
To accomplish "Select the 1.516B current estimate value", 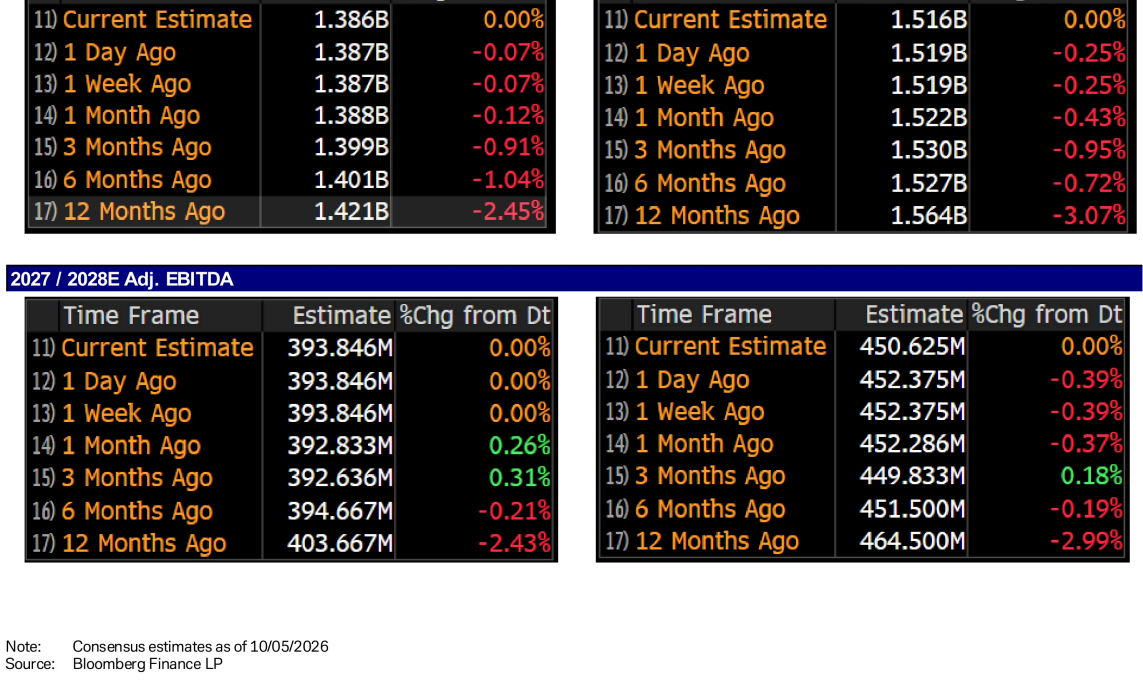I will 929,20.
